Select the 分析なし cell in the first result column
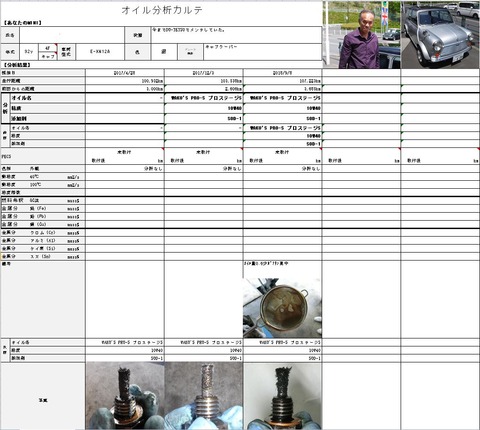Viewport: 480px width, 430px height. (x=125, y=169)
